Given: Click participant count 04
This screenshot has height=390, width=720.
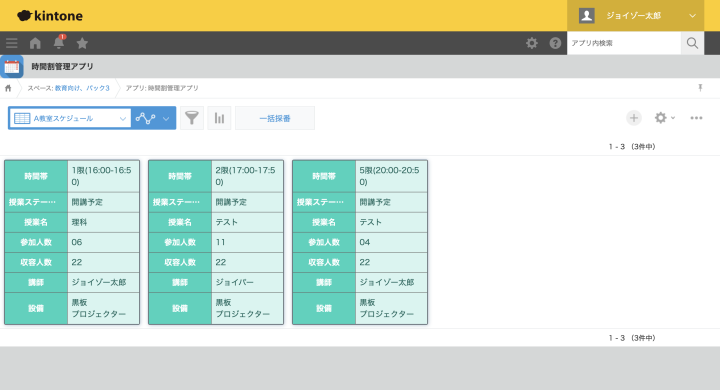Looking at the screenshot, I should click(x=365, y=242).
